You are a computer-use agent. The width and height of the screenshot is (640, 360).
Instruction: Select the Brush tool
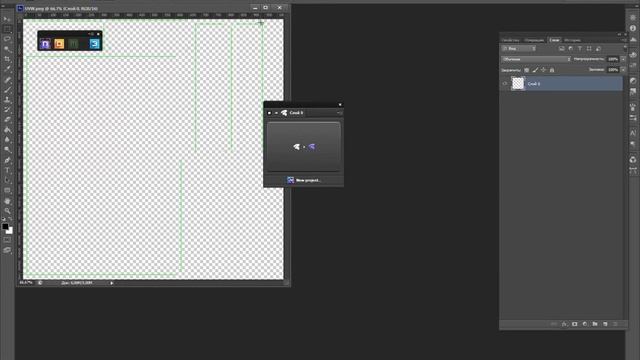(7, 89)
